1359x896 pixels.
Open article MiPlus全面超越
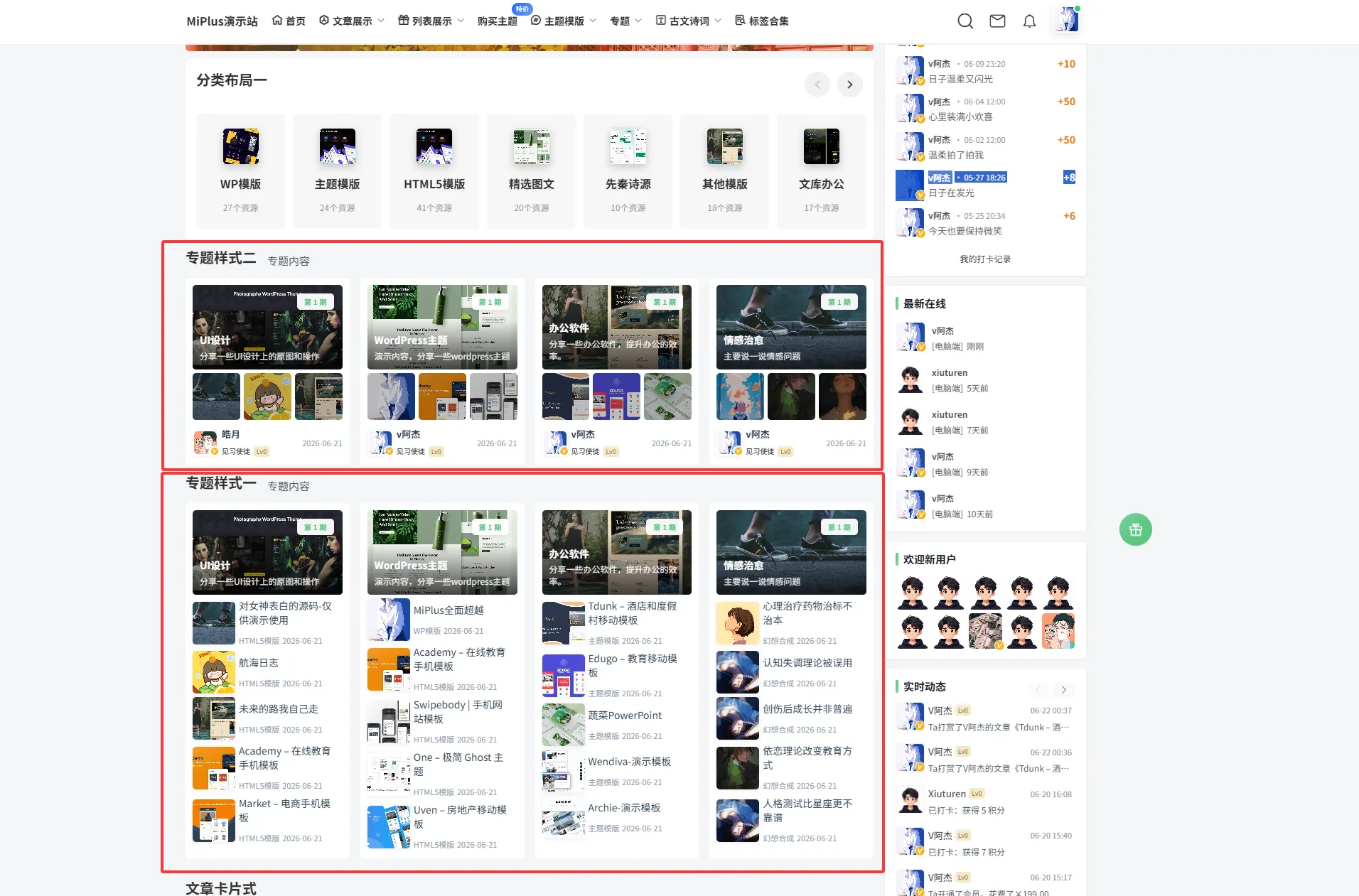pos(448,610)
